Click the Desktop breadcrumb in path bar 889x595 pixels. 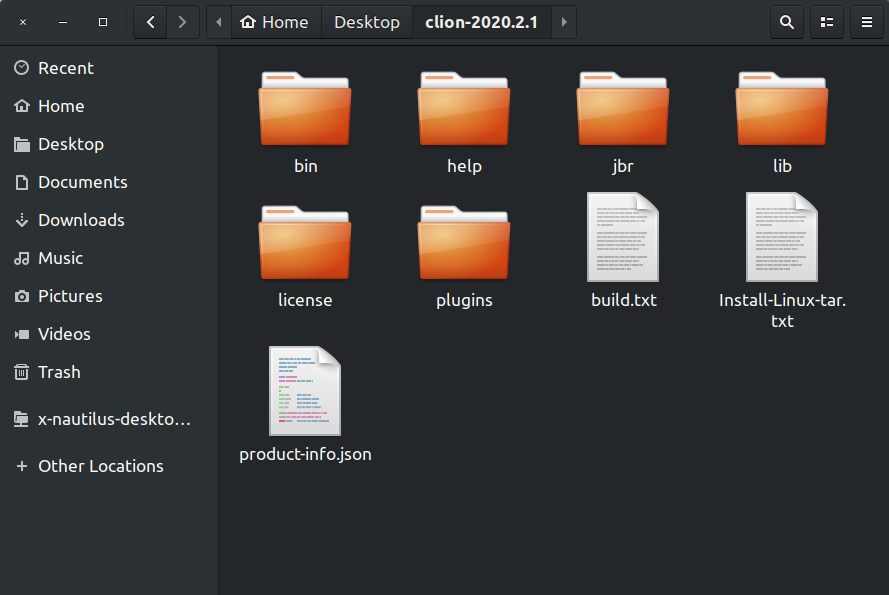tap(367, 22)
